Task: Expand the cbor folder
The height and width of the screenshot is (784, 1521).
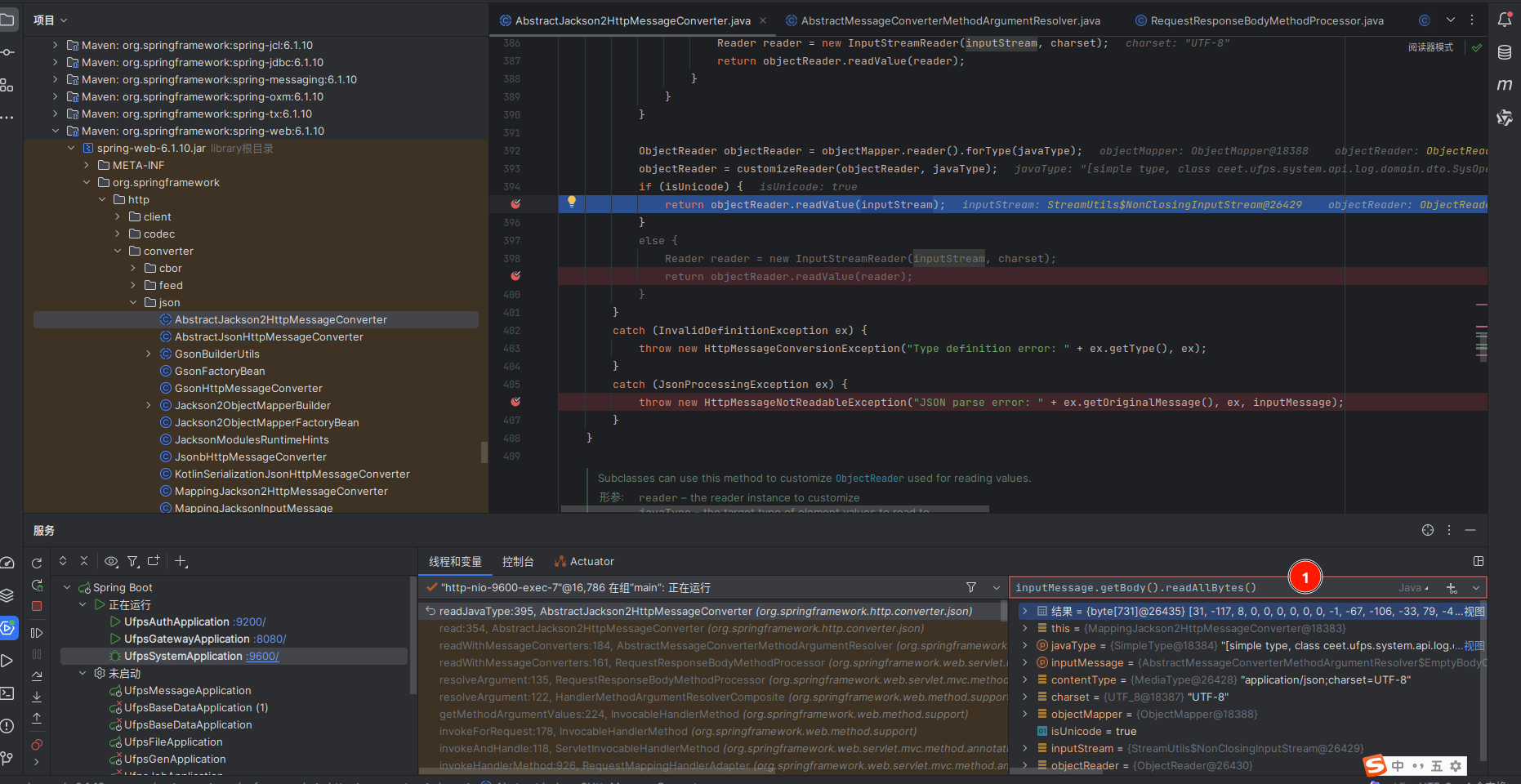Action: coord(133,268)
